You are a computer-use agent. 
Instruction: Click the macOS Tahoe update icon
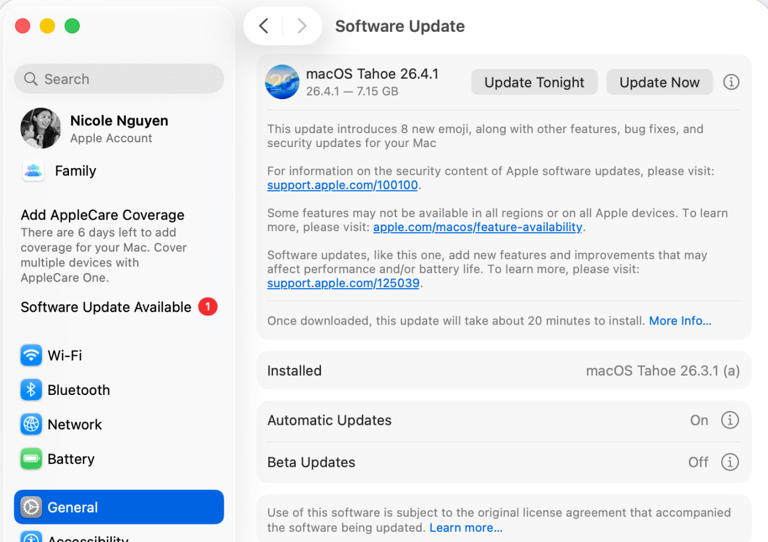[x=282, y=82]
